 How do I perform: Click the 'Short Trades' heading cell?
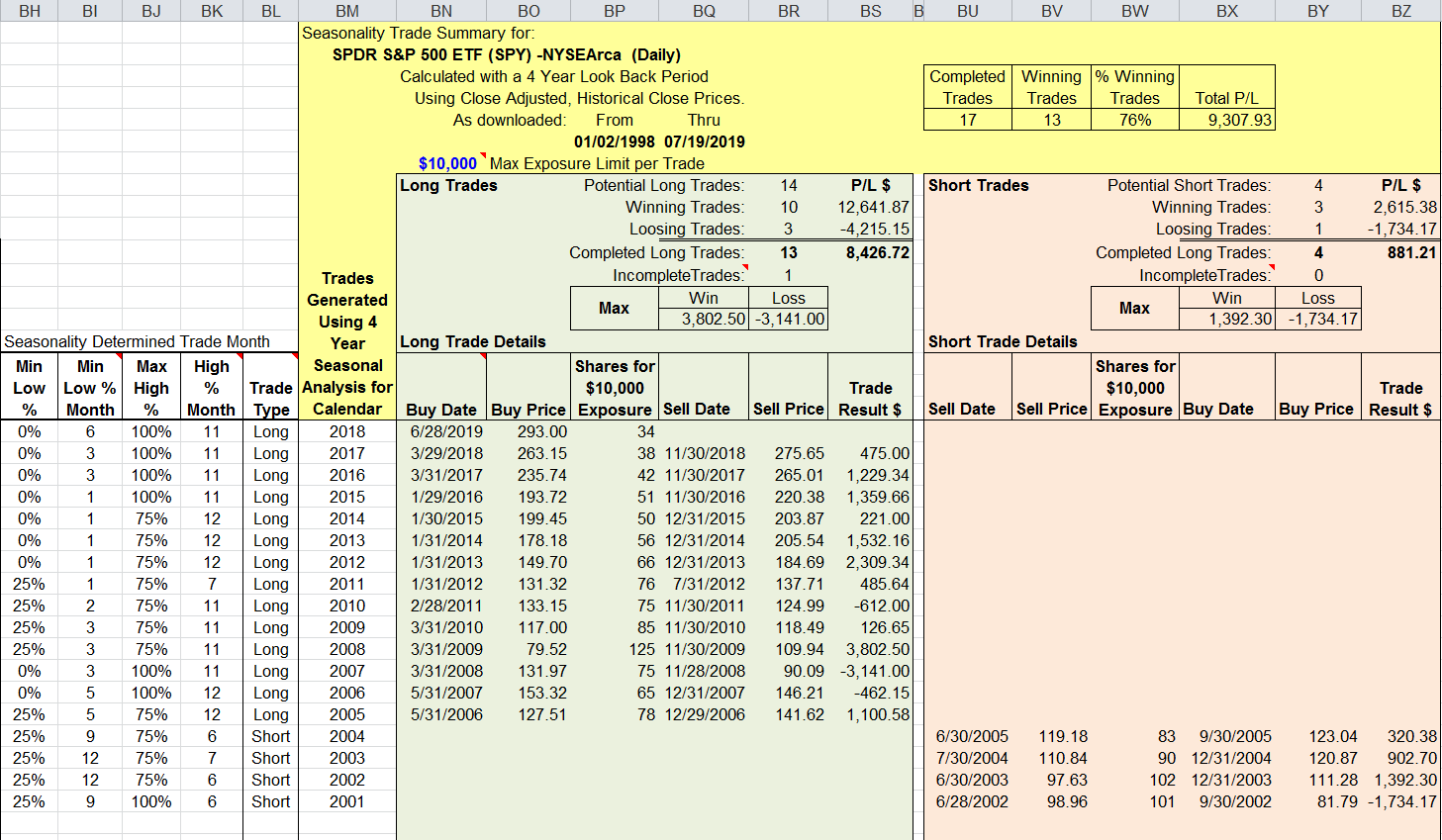pos(978,185)
